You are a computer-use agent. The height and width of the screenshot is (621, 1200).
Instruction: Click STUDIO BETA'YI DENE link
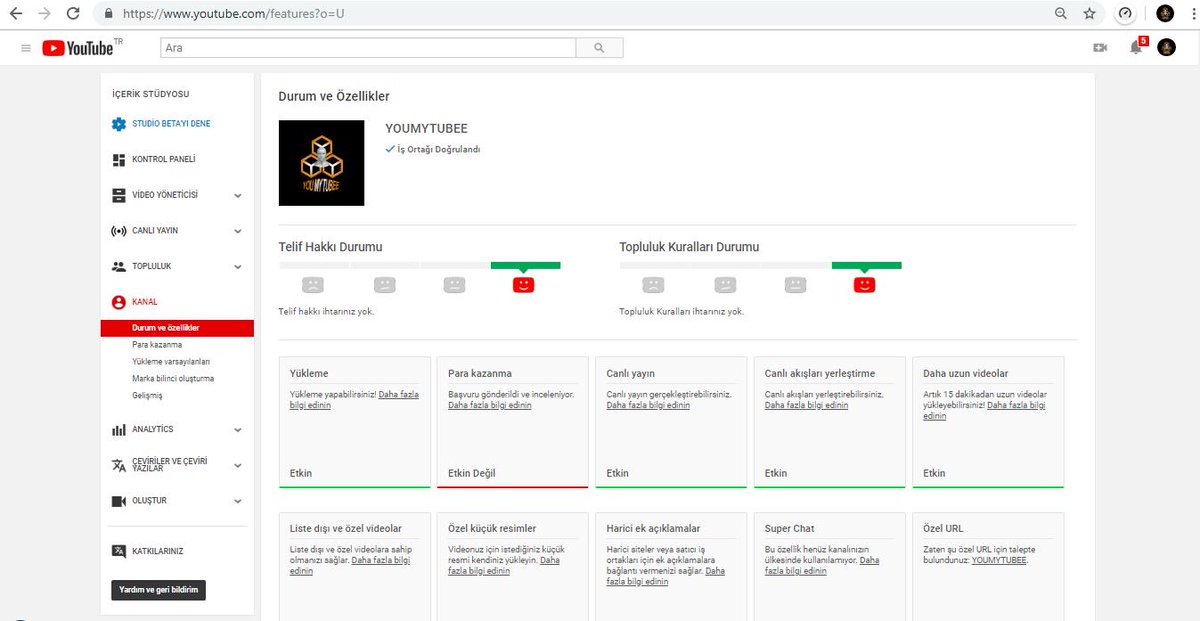click(x=171, y=124)
